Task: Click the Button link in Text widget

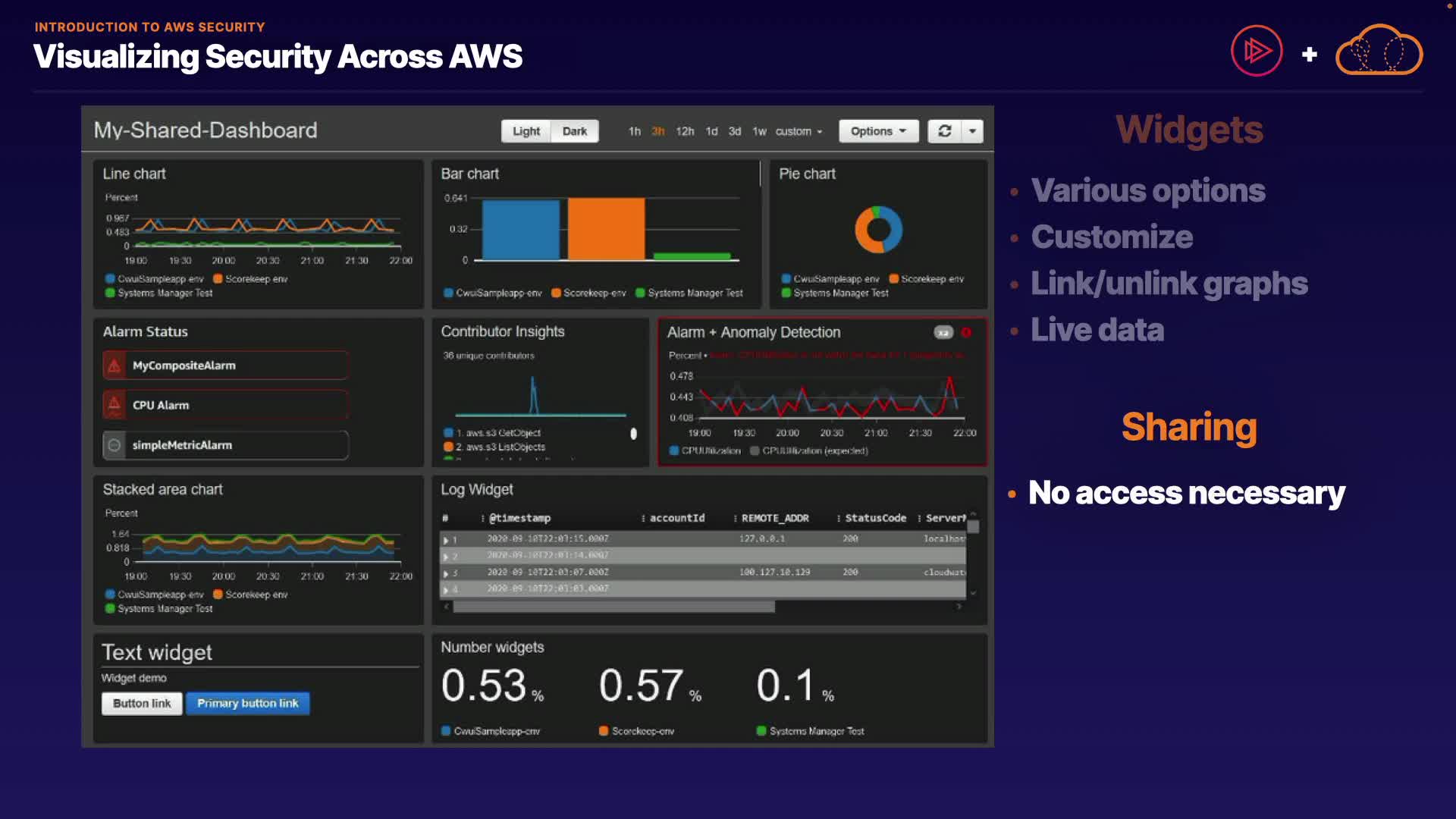Action: 142,703
